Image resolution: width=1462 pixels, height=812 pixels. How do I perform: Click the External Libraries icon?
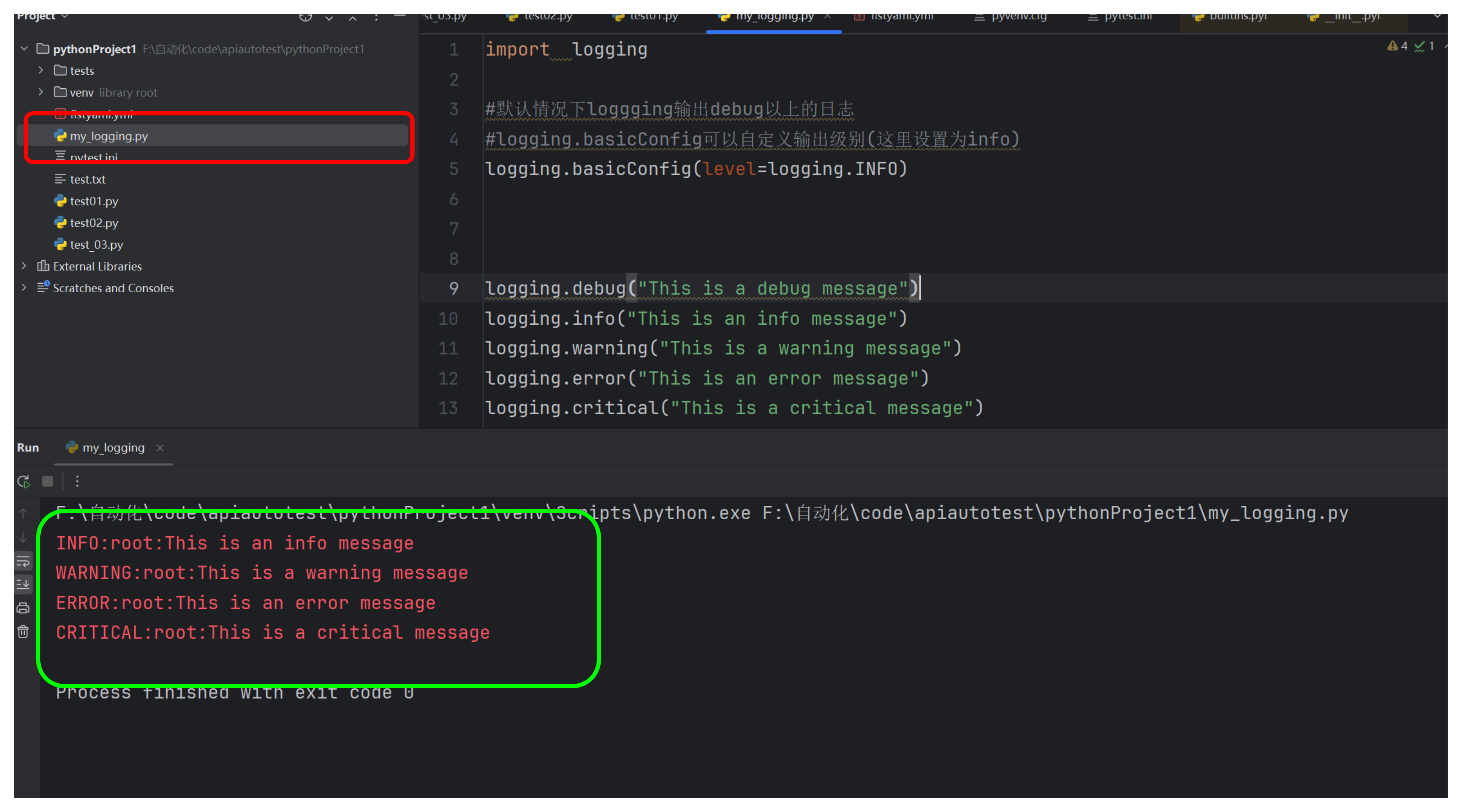42,266
